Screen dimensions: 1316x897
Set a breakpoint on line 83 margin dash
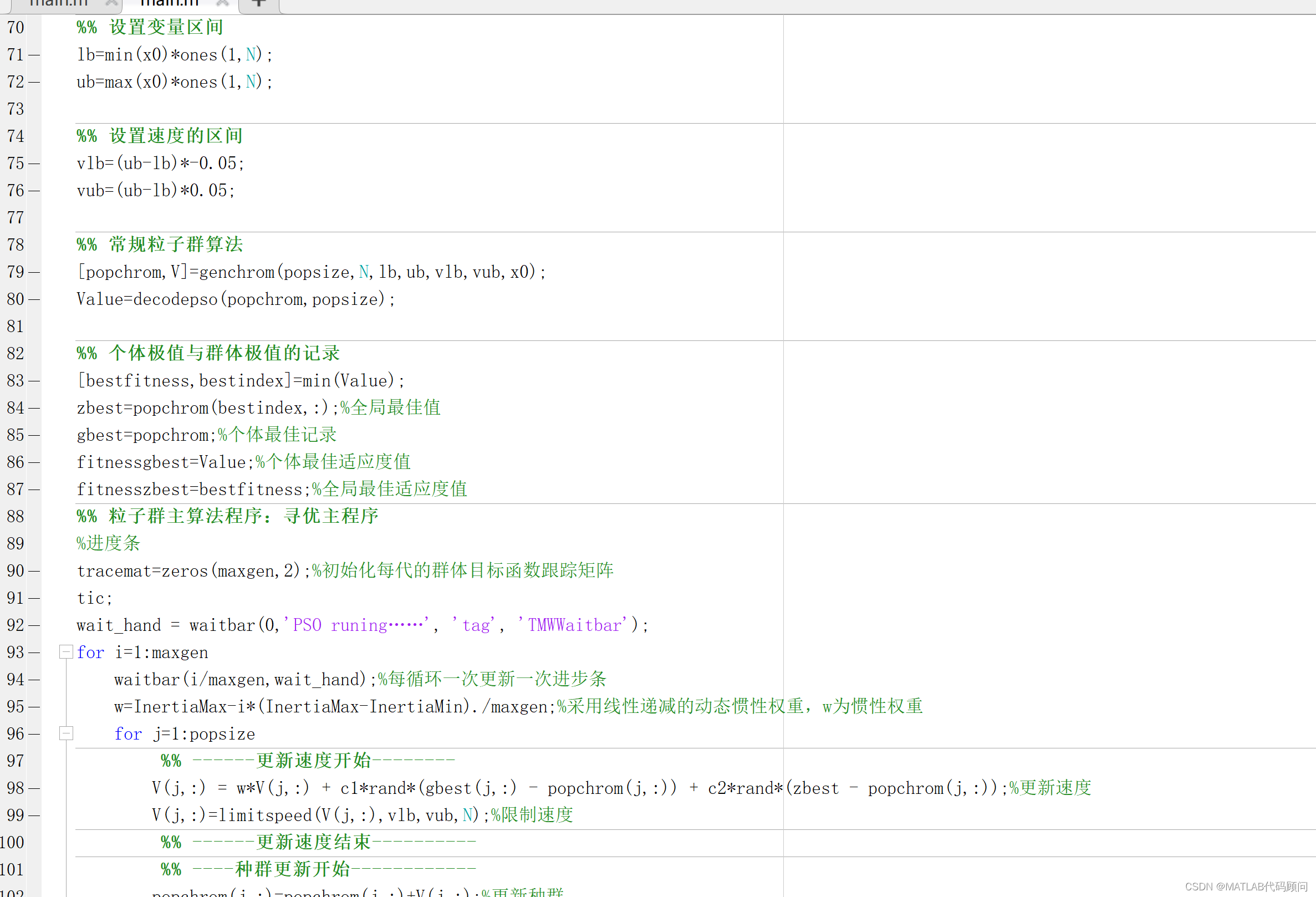(35, 380)
